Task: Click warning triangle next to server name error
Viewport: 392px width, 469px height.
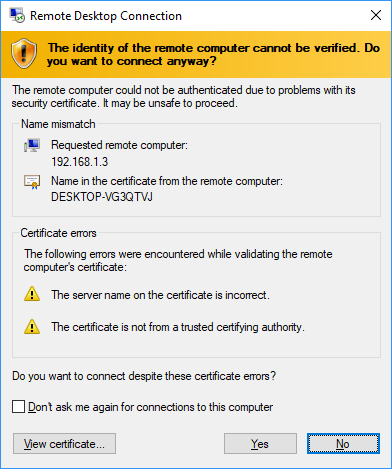Action: (x=32, y=294)
